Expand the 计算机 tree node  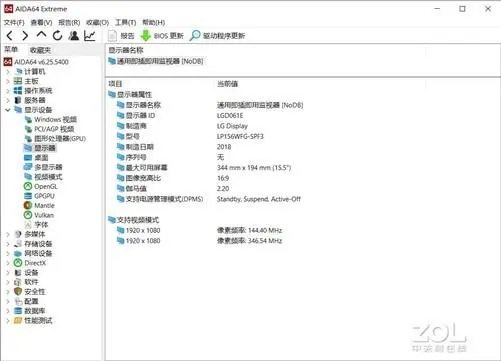click(8, 71)
